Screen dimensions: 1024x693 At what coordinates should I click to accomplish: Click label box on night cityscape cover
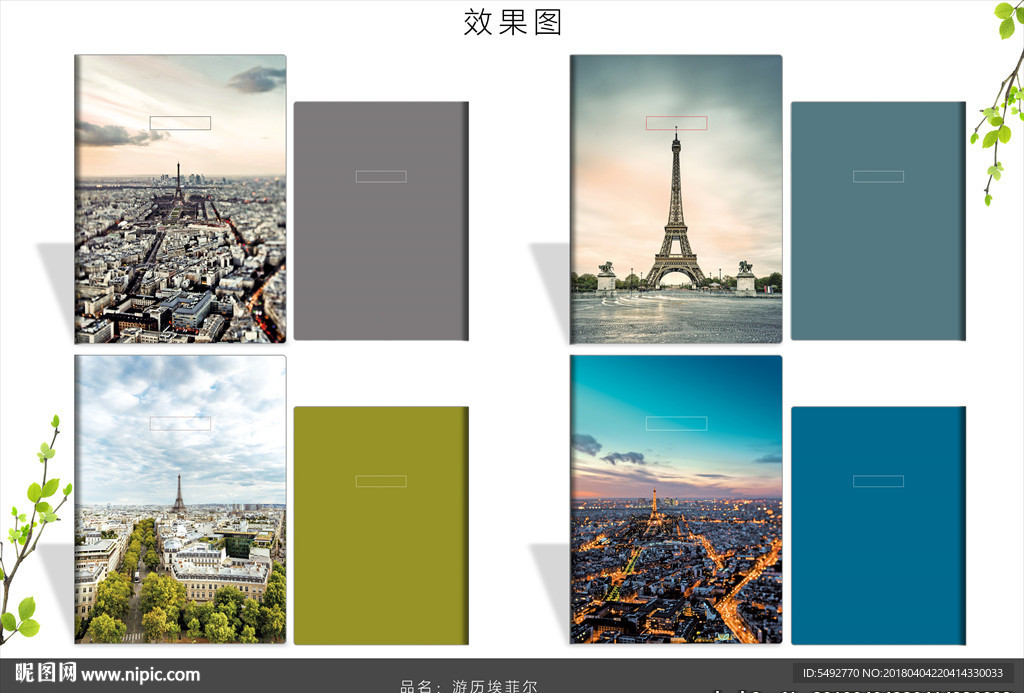click(x=677, y=423)
